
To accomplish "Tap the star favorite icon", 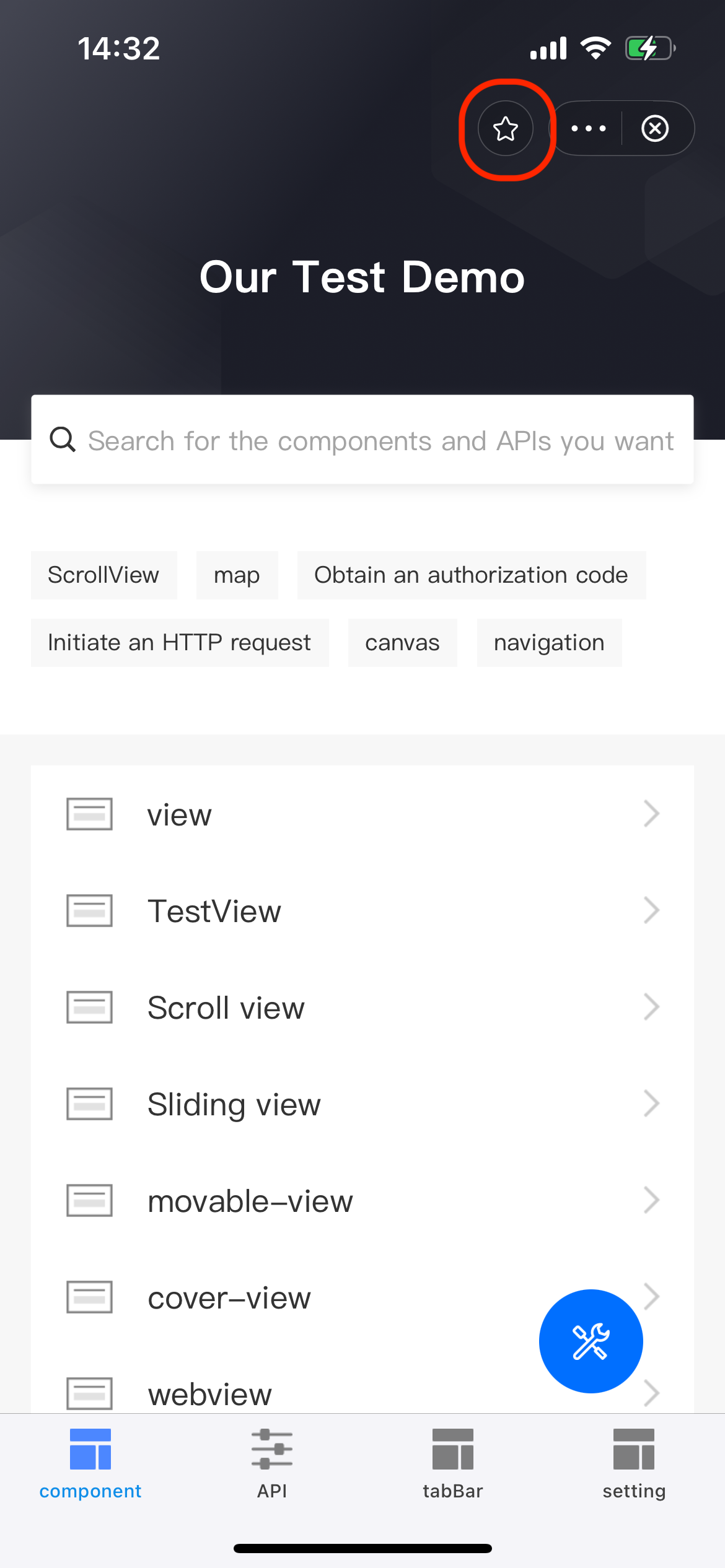I will [506, 129].
